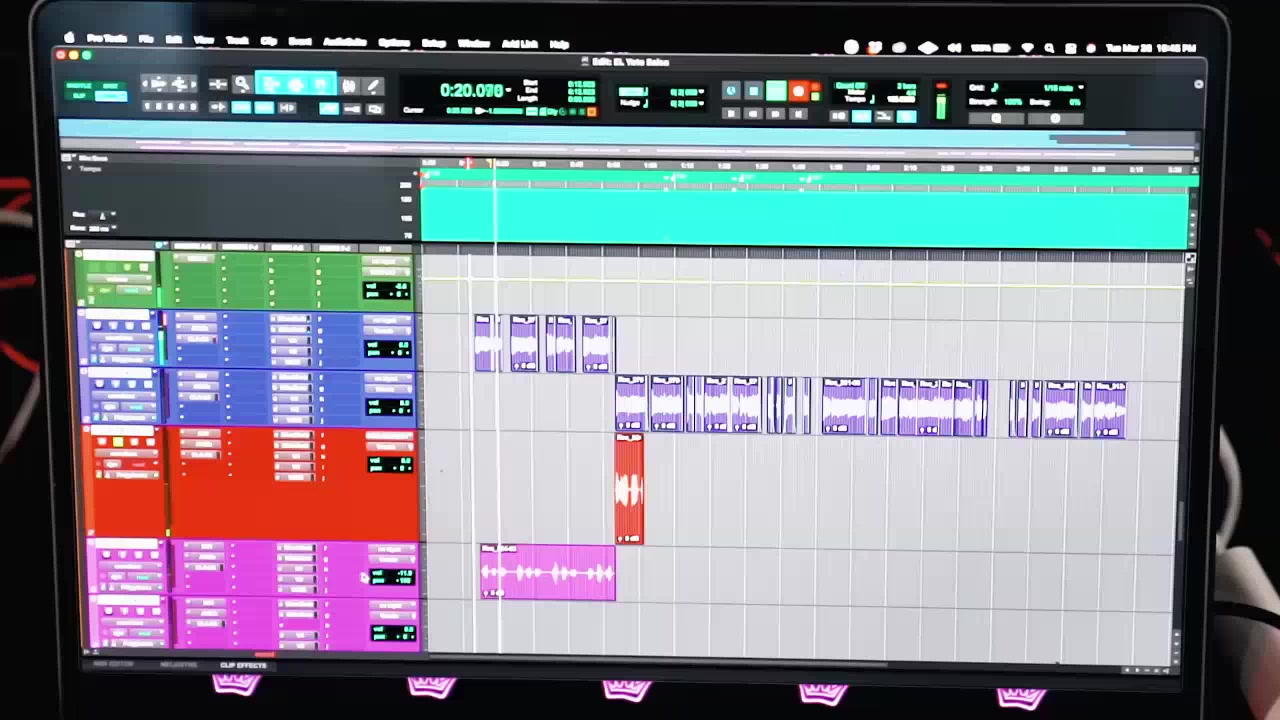1280x720 pixels.
Task: Select the first clip on the upper blue track
Action: (x=485, y=343)
